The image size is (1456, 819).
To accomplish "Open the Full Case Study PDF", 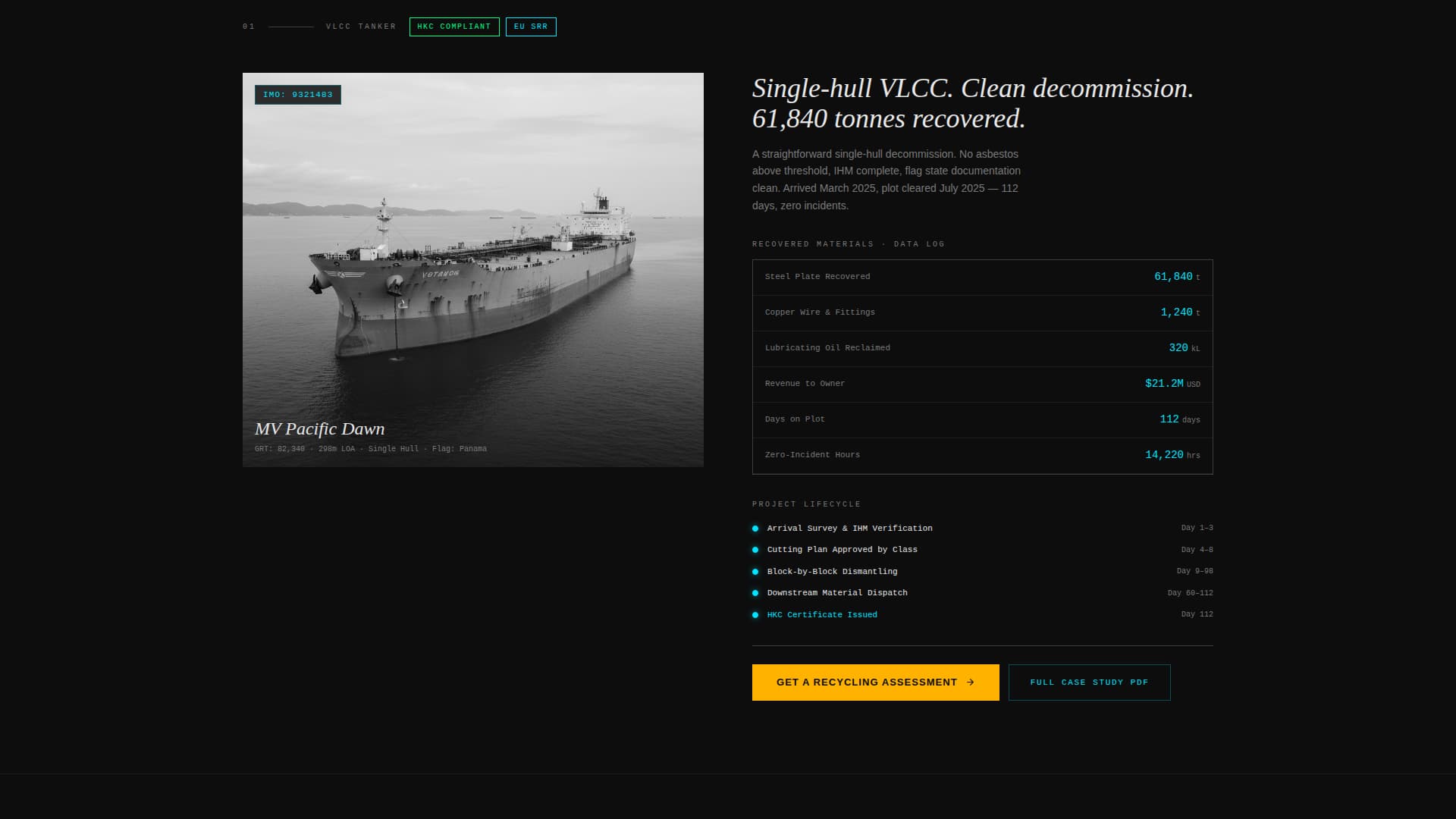I will (x=1089, y=682).
